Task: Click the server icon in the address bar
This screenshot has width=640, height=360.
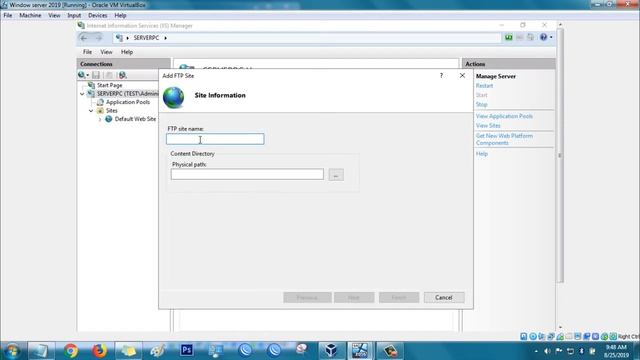Action: tap(119, 38)
